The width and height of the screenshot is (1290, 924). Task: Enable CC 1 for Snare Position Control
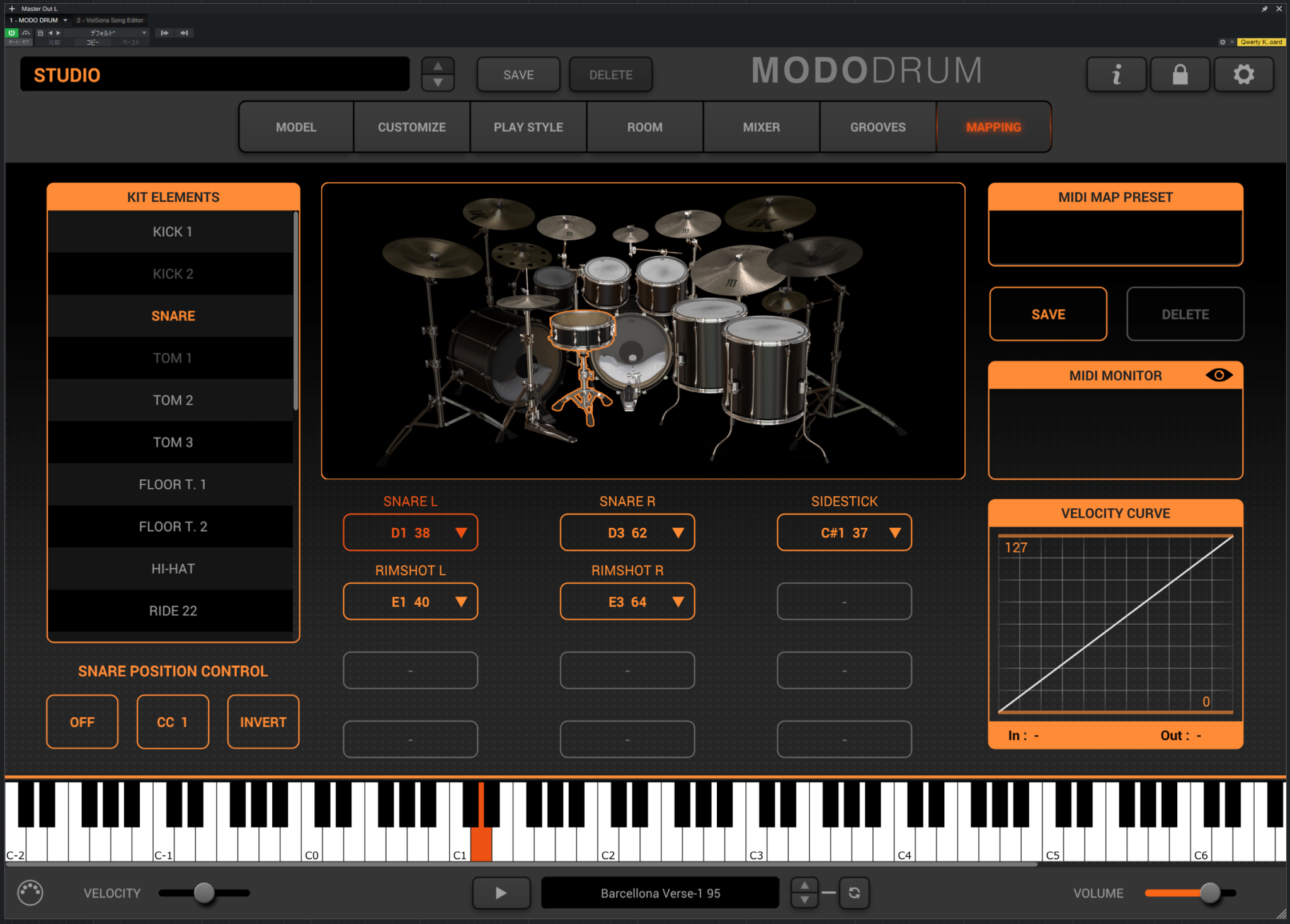coord(173,721)
